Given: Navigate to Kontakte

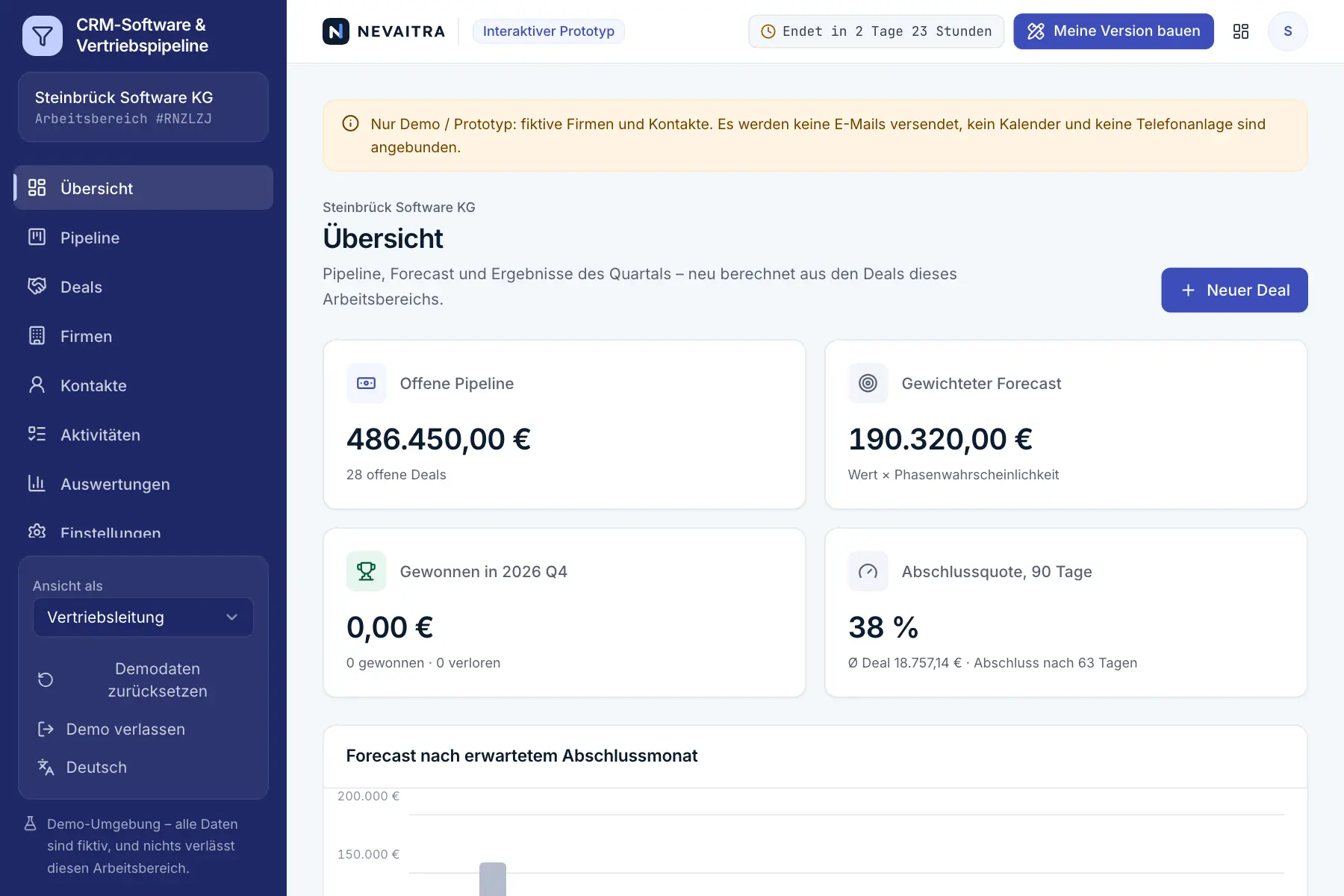Looking at the screenshot, I should coord(143,385).
